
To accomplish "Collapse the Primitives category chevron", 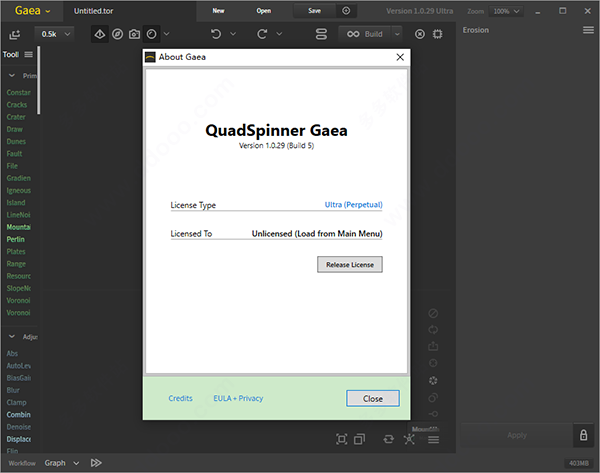I will [x=12, y=75].
